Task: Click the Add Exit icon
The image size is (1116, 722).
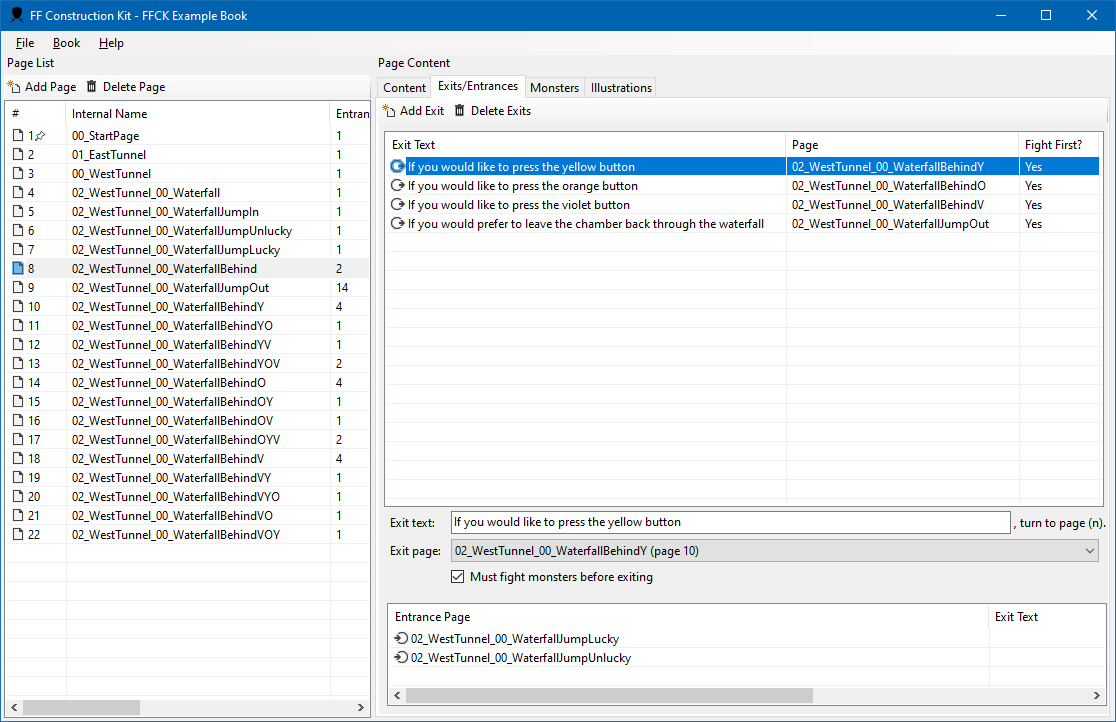Action: coord(389,111)
